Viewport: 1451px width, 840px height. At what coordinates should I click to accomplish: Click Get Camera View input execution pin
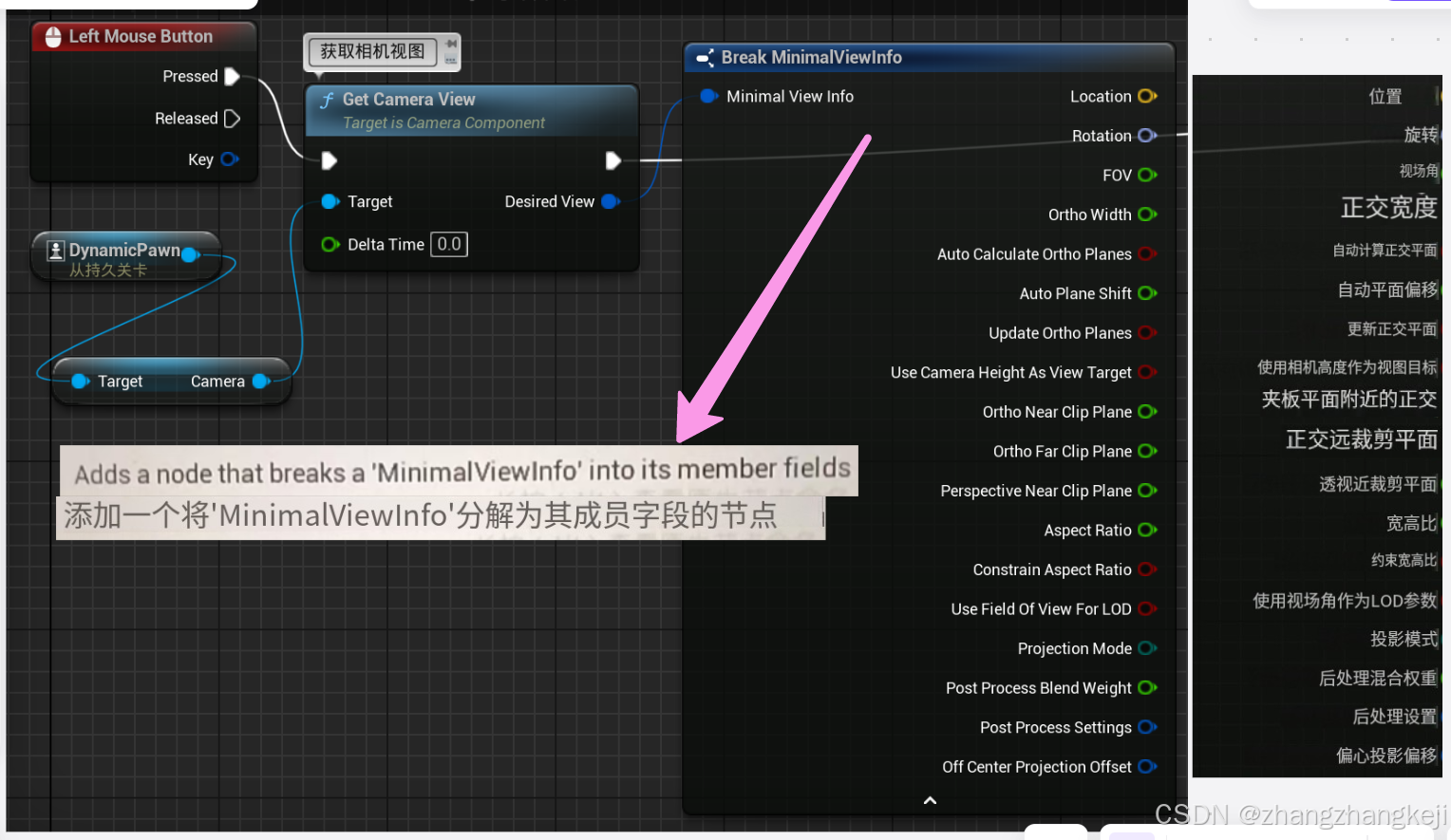coord(329,160)
